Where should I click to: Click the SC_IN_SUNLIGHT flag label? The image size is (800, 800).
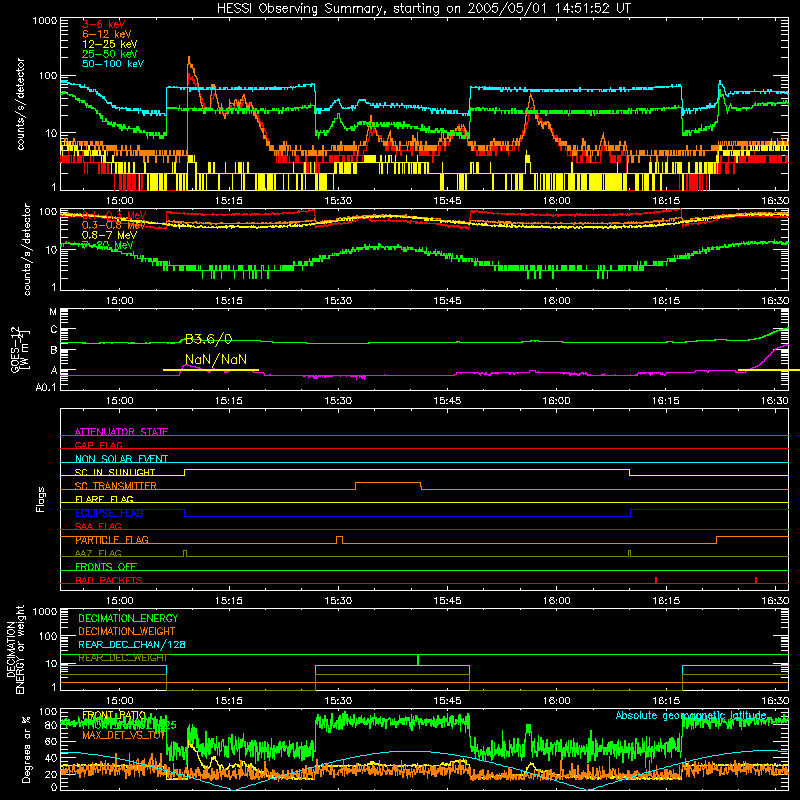[x=115, y=472]
